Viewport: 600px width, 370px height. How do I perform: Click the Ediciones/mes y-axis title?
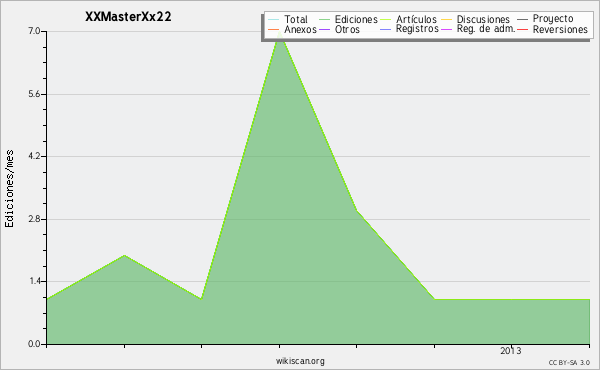click(9, 189)
